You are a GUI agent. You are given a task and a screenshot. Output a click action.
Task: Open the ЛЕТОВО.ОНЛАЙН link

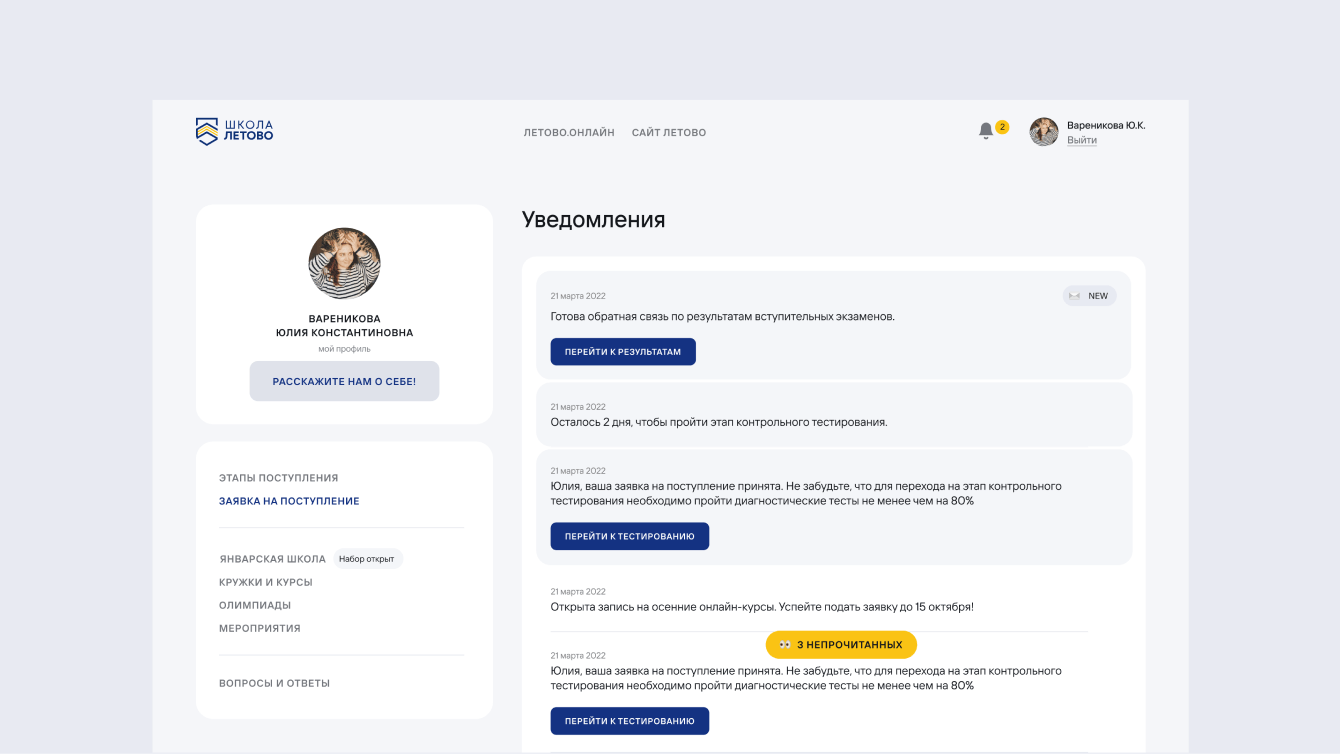569,132
